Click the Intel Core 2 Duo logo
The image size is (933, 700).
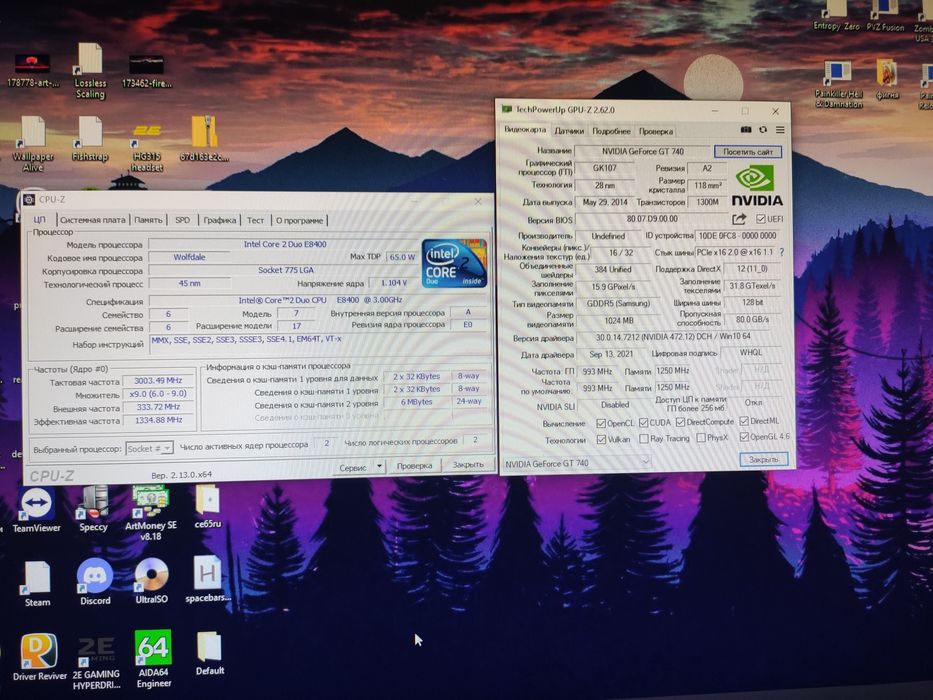click(454, 263)
